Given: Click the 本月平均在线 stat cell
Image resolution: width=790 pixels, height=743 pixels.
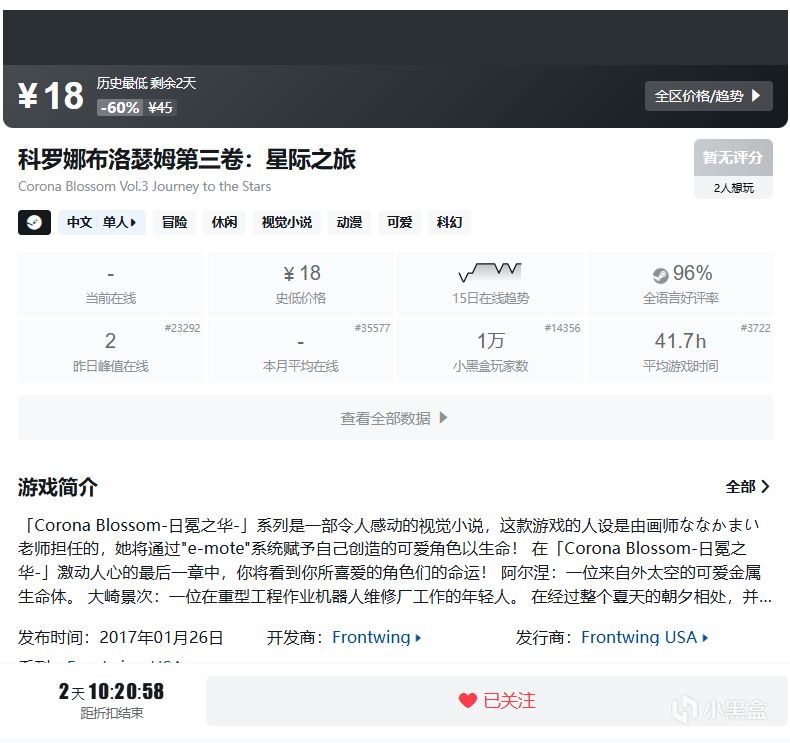Looking at the screenshot, I should tap(301, 352).
